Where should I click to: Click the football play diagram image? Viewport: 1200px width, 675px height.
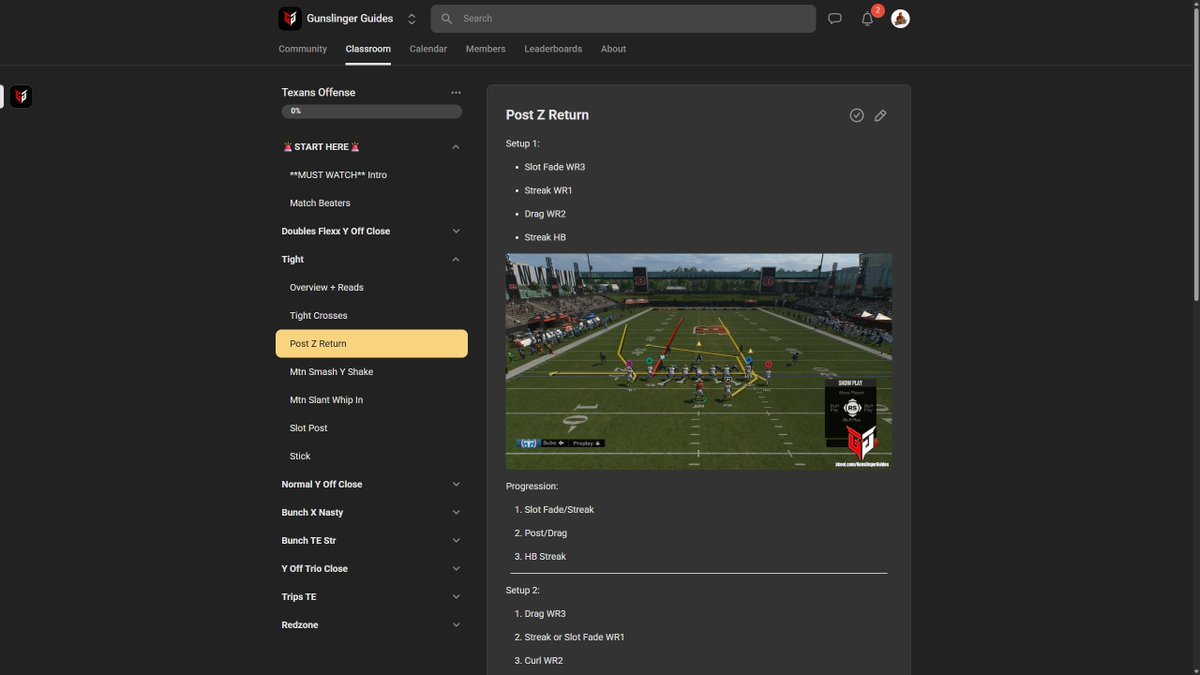[x=698, y=362]
